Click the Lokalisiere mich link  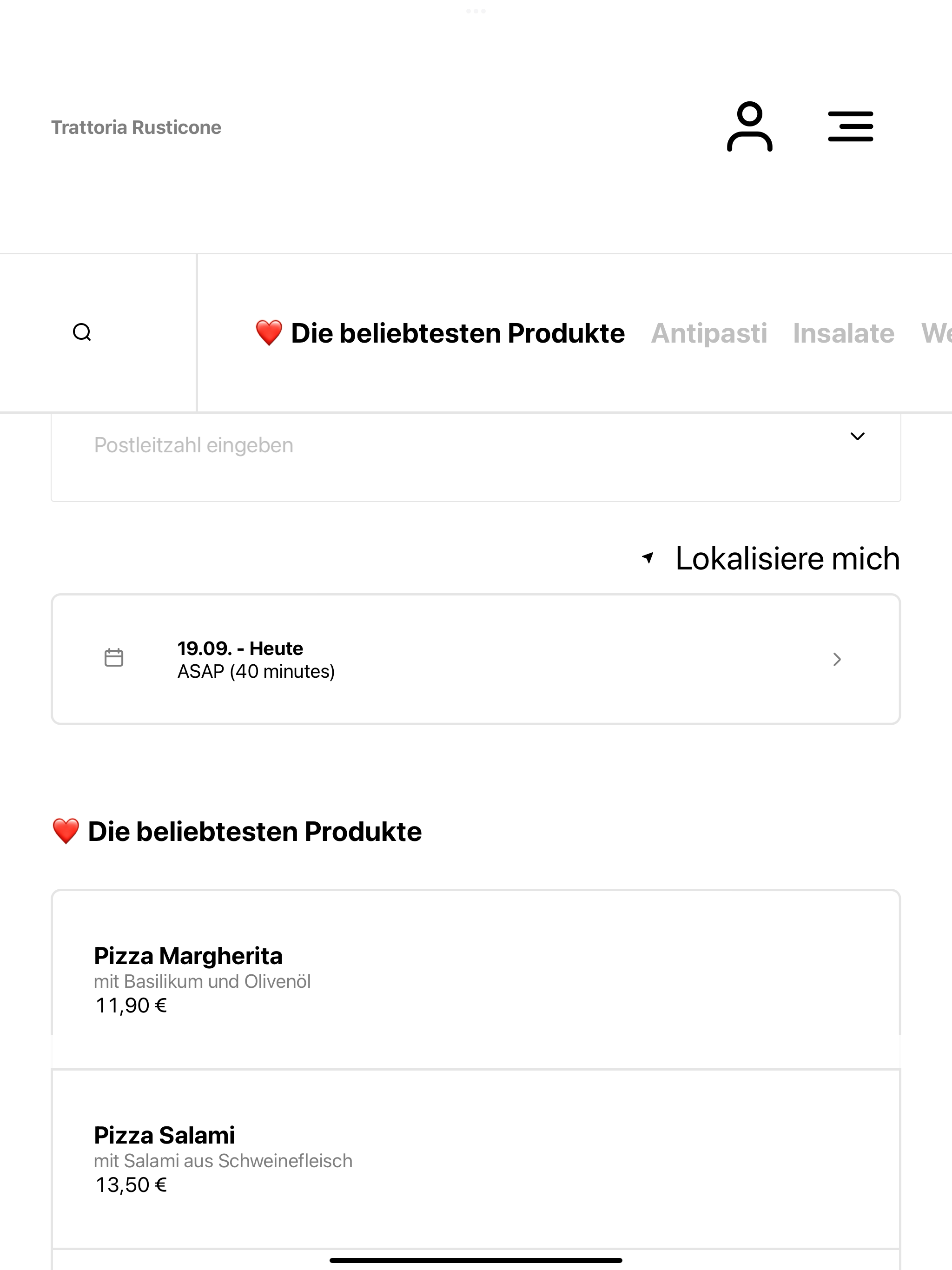pyautogui.click(x=787, y=558)
